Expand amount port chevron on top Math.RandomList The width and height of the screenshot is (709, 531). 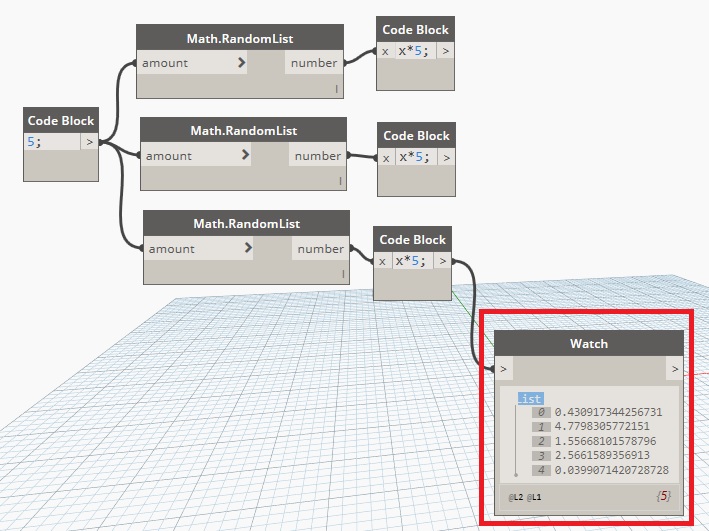coord(242,64)
